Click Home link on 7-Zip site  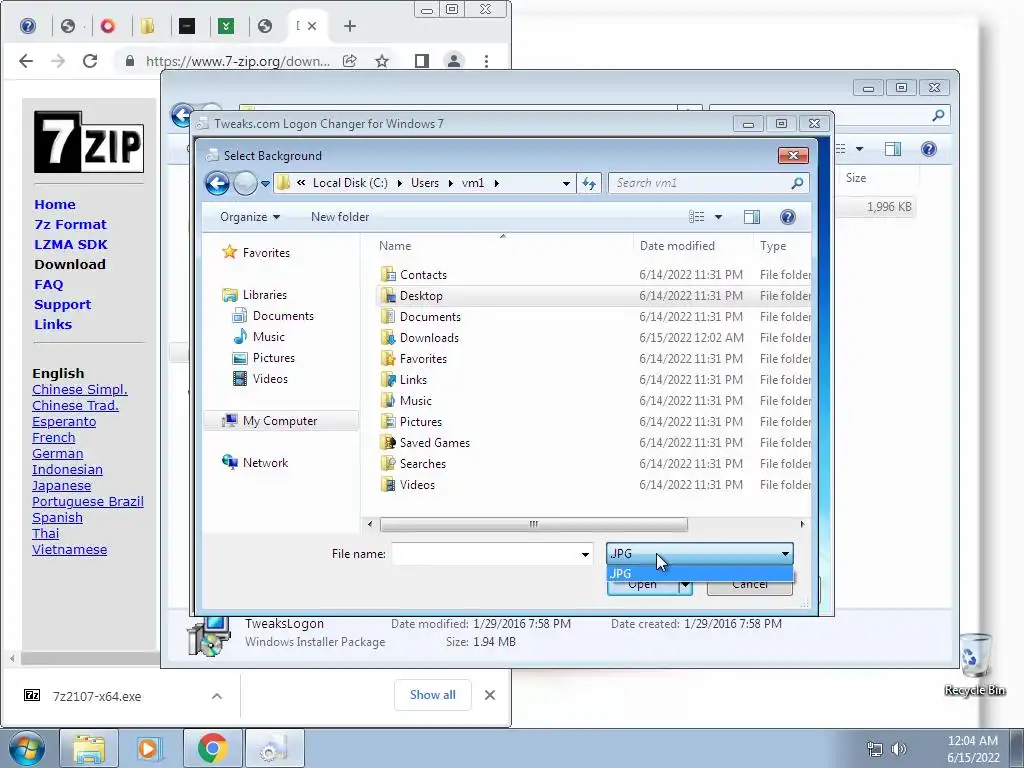coord(55,204)
